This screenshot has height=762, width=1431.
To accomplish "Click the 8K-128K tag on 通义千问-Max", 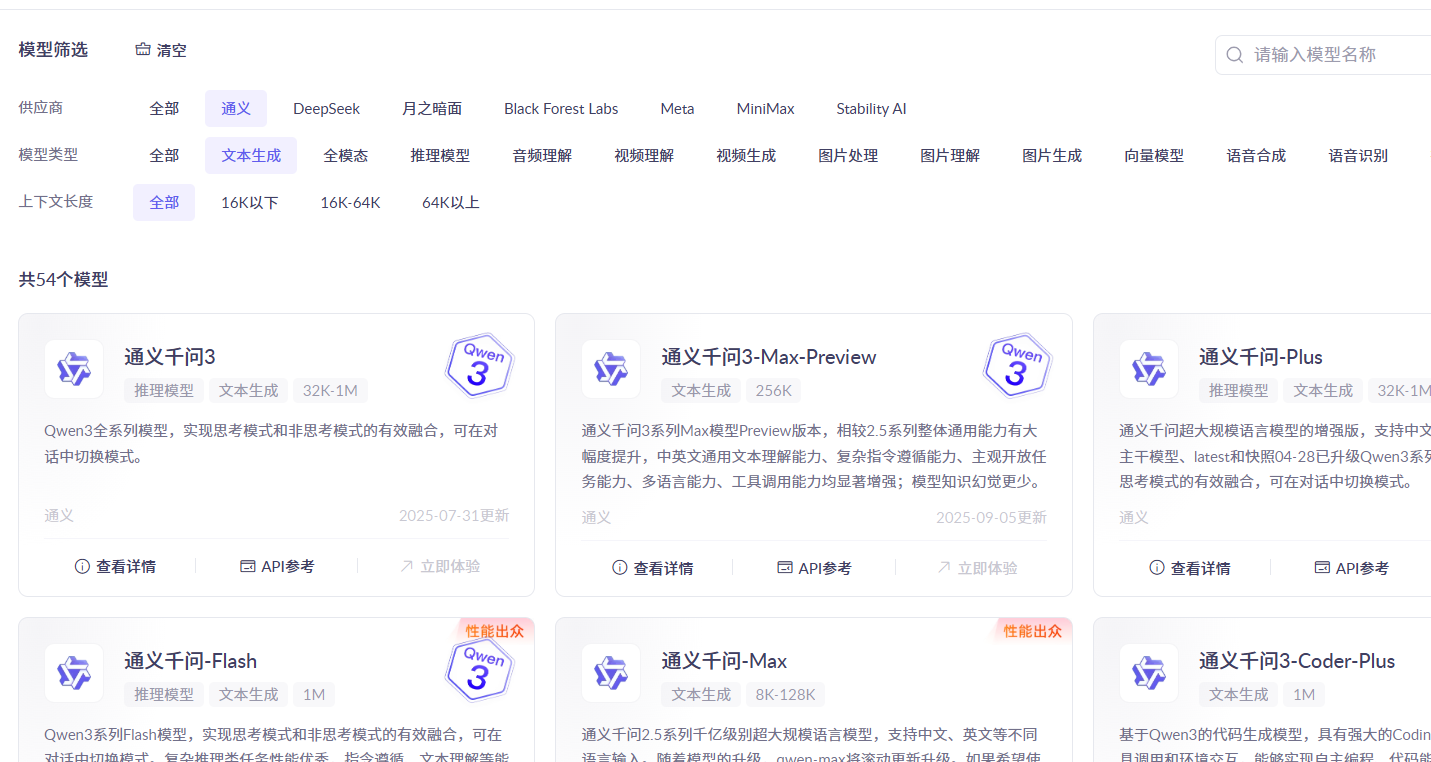I will coord(786,695).
